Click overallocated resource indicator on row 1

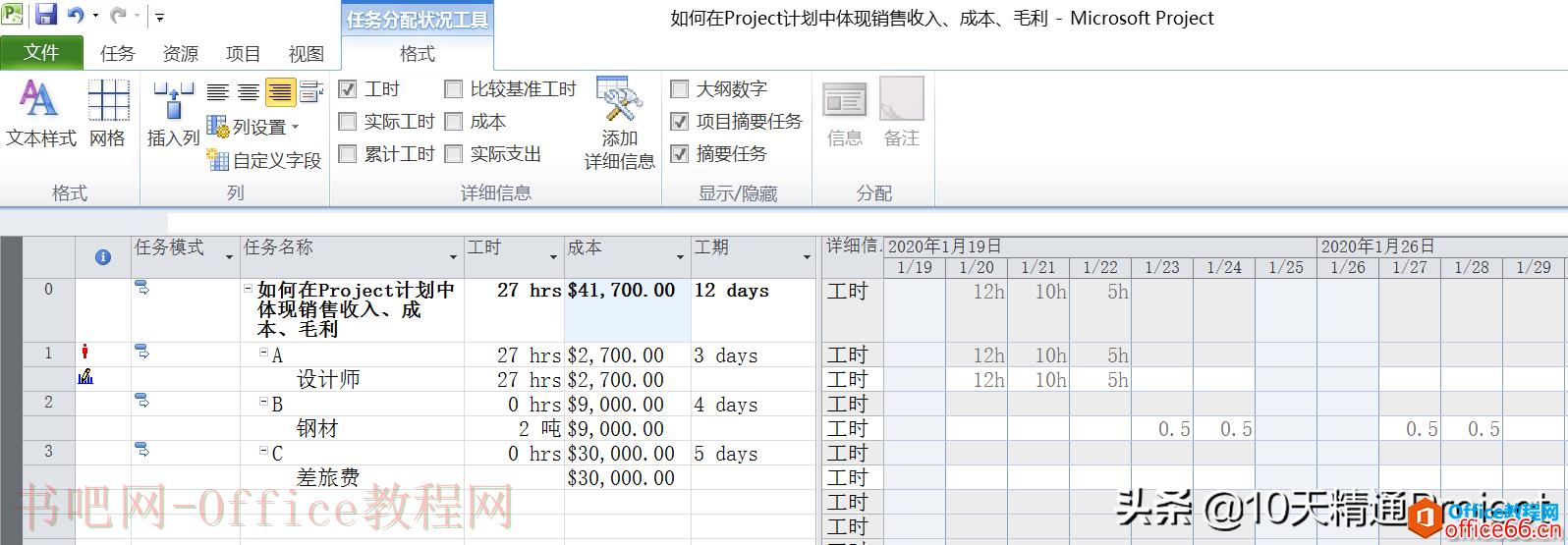point(85,352)
